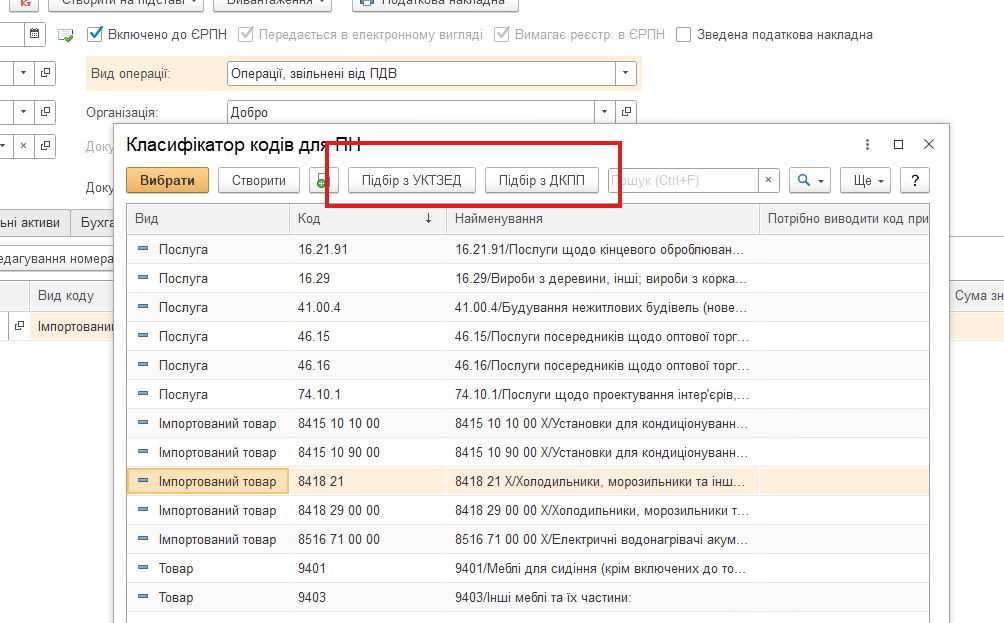Click the row icon for code 41.00.4
Viewport: 1004px width, 623px height.
point(143,307)
